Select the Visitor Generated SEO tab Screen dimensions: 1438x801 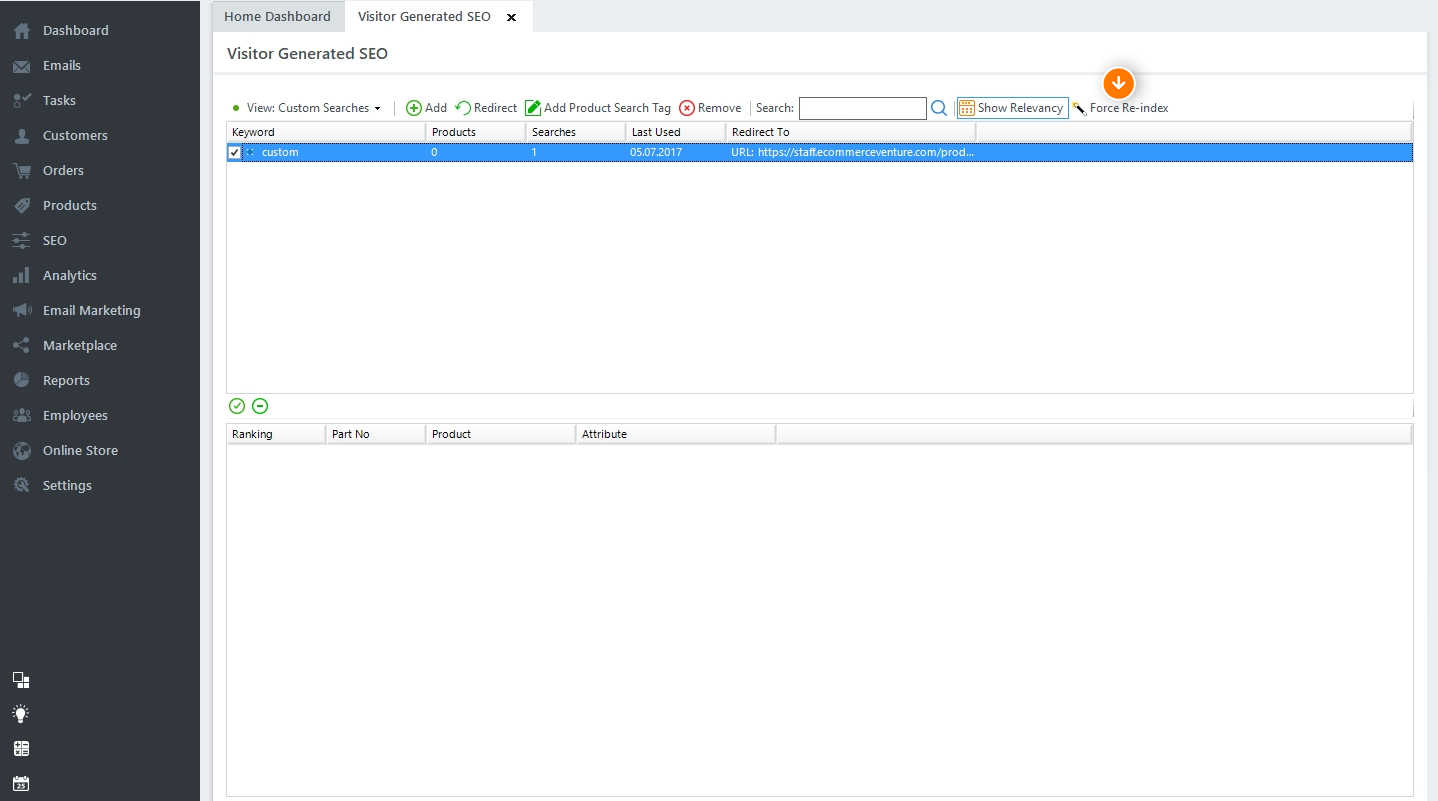tap(424, 16)
